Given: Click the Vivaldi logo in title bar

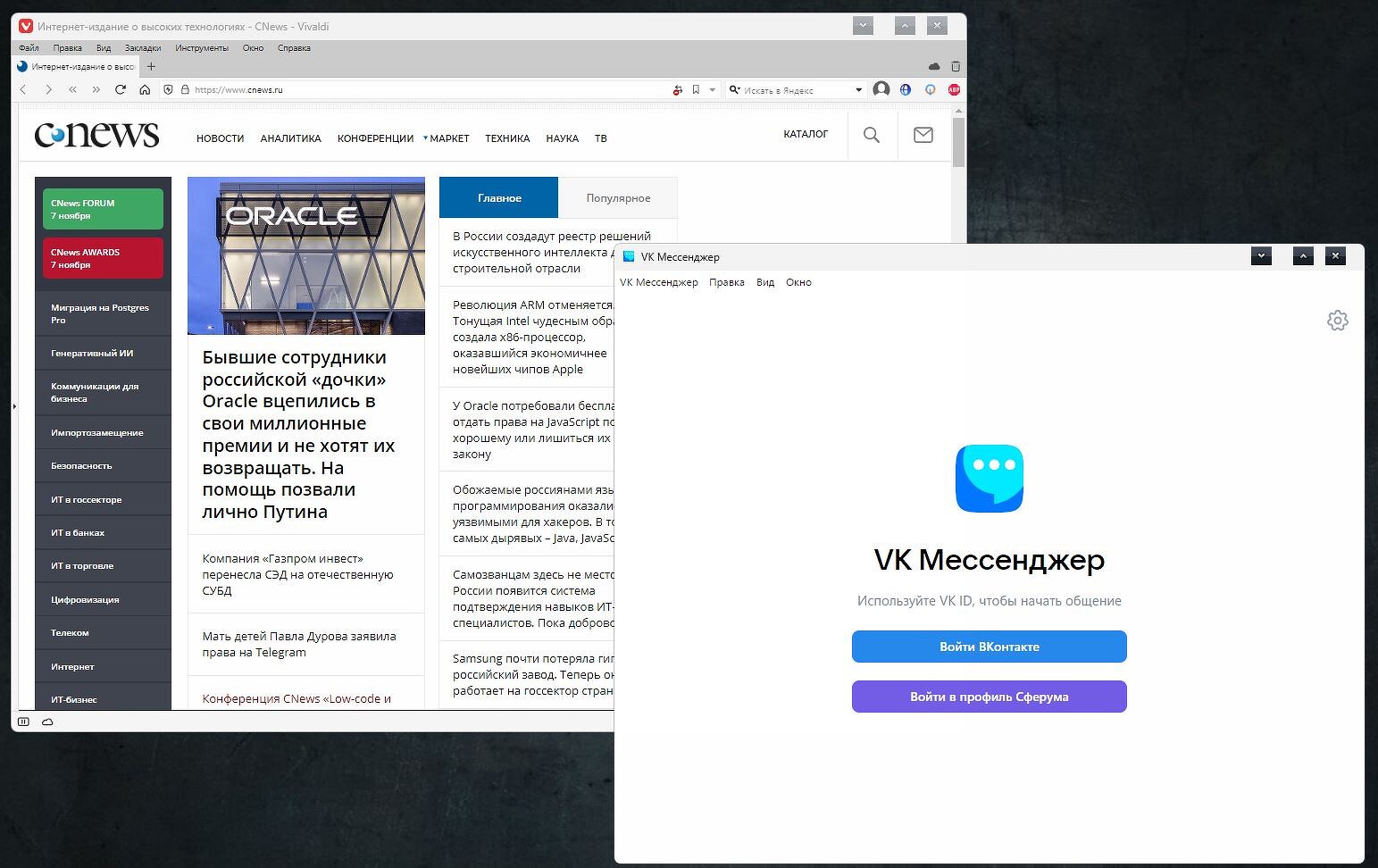Looking at the screenshot, I should [x=26, y=26].
